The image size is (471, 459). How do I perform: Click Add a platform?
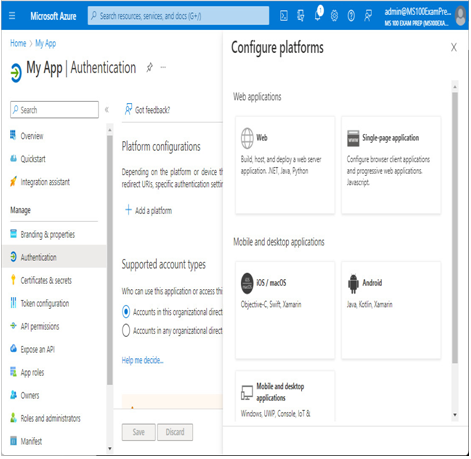tap(148, 211)
